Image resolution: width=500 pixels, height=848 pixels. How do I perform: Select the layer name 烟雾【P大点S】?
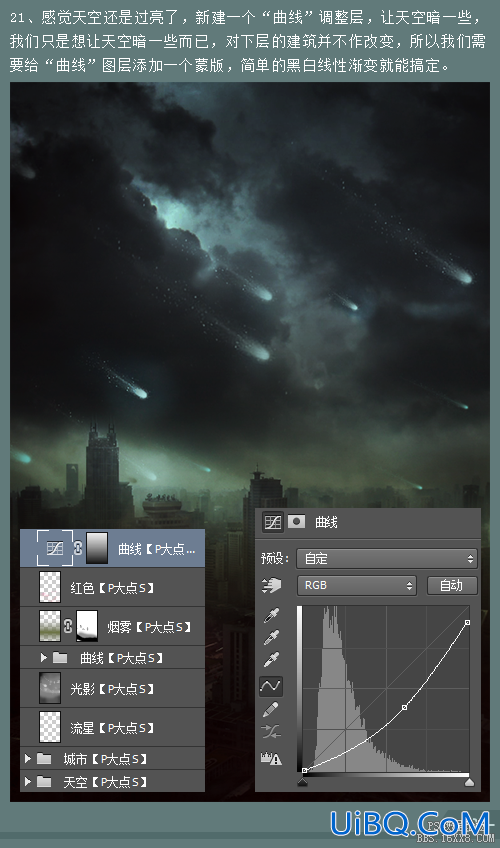point(149,627)
